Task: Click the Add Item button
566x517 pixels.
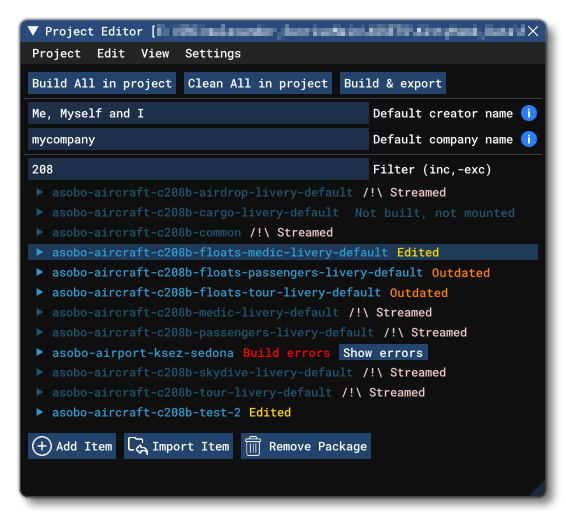Action: [x=72, y=446]
